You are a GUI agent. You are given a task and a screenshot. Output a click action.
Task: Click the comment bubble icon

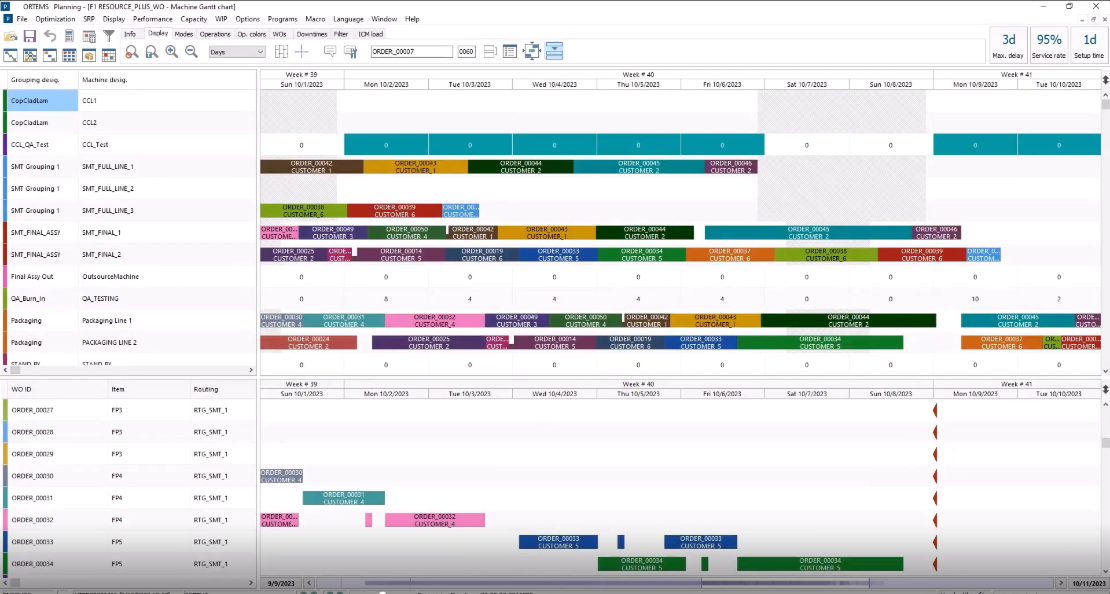point(330,52)
